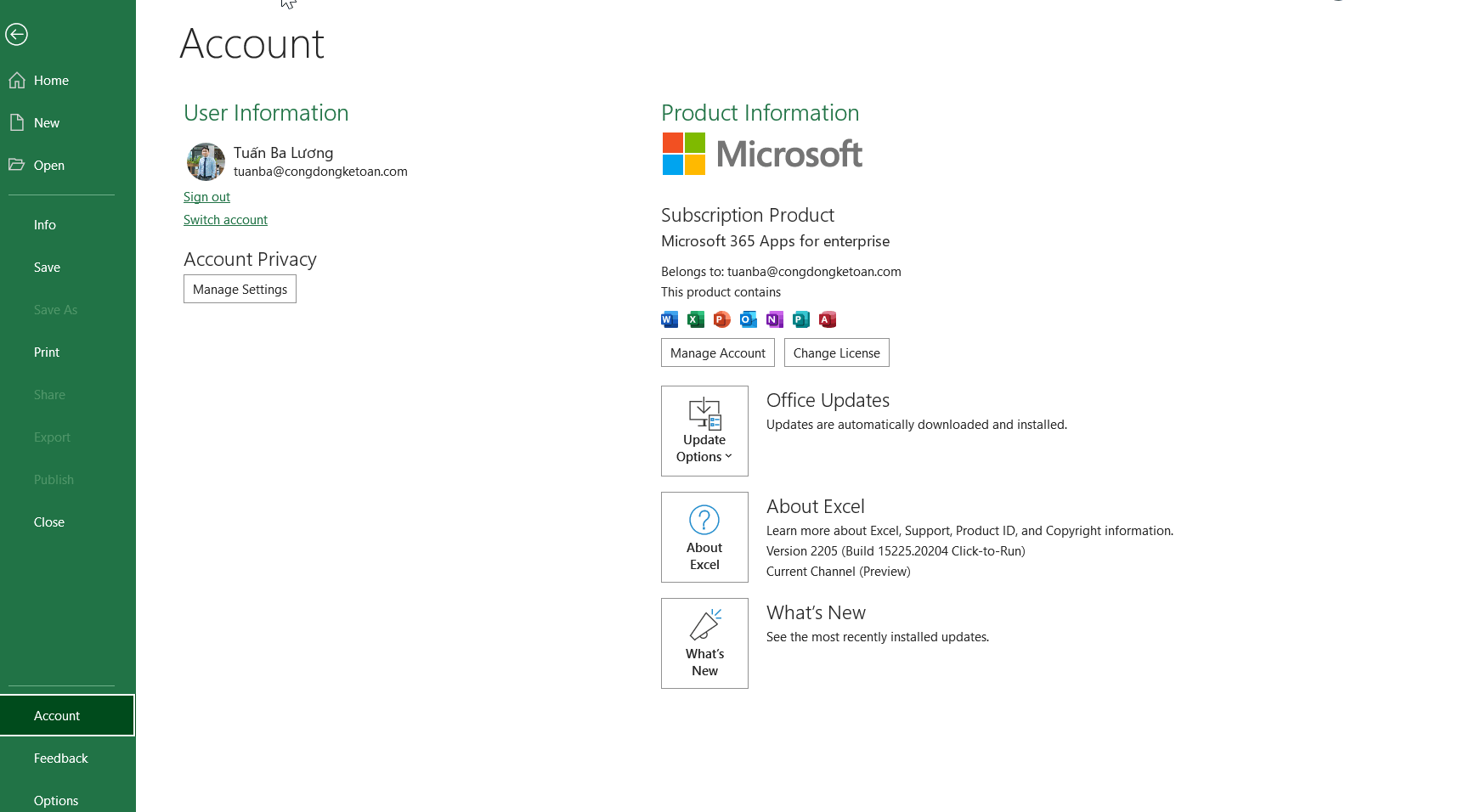
Task: Click the Account page title
Action: point(252,43)
